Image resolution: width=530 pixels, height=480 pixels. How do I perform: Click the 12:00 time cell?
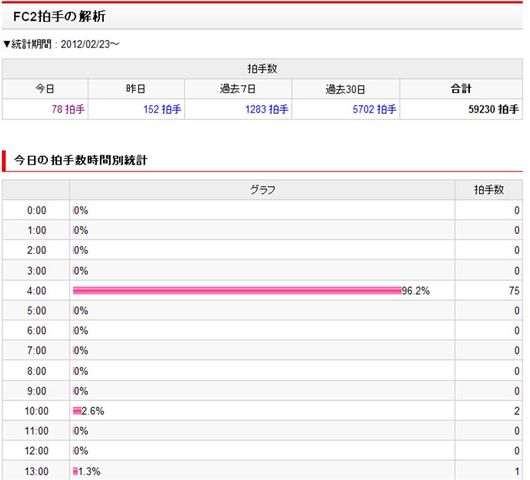pos(37,451)
